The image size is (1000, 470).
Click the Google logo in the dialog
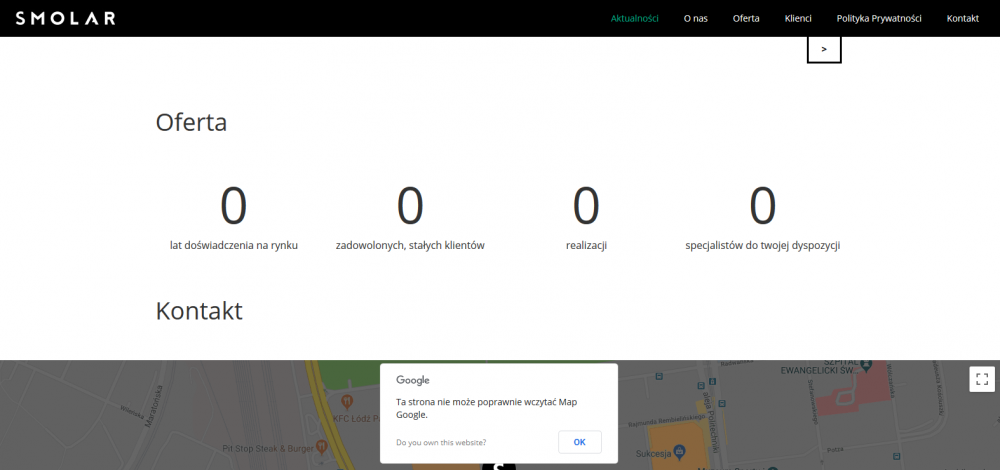pyautogui.click(x=413, y=380)
